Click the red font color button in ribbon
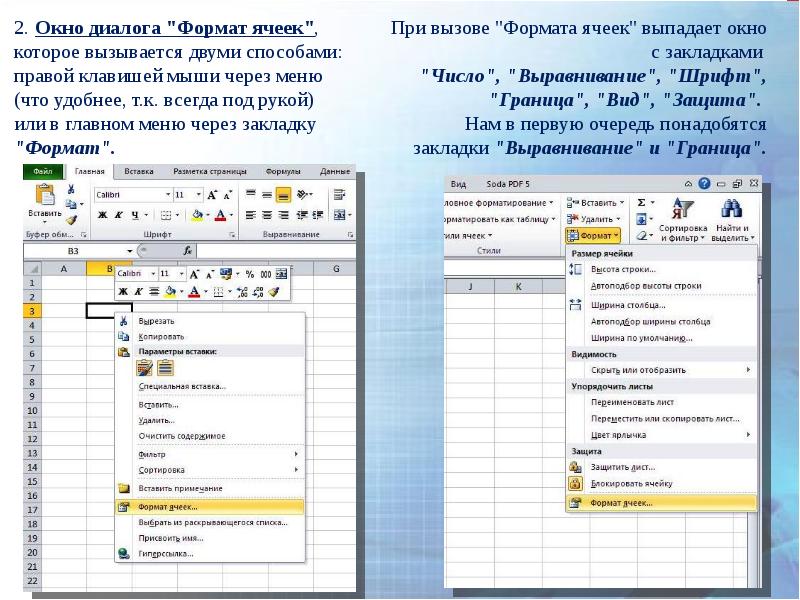 tap(218, 214)
